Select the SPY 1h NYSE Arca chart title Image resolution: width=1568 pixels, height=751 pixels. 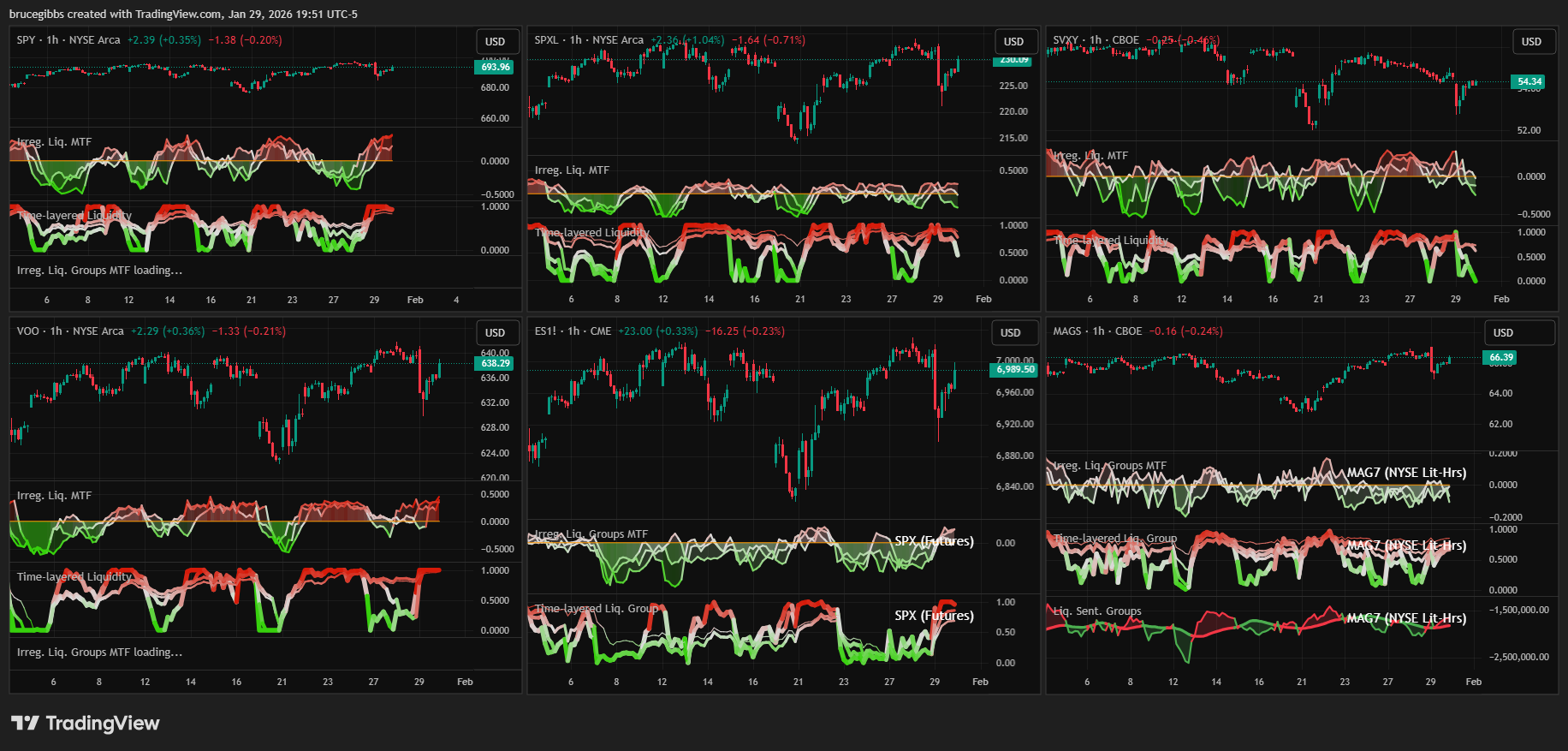(x=68, y=40)
